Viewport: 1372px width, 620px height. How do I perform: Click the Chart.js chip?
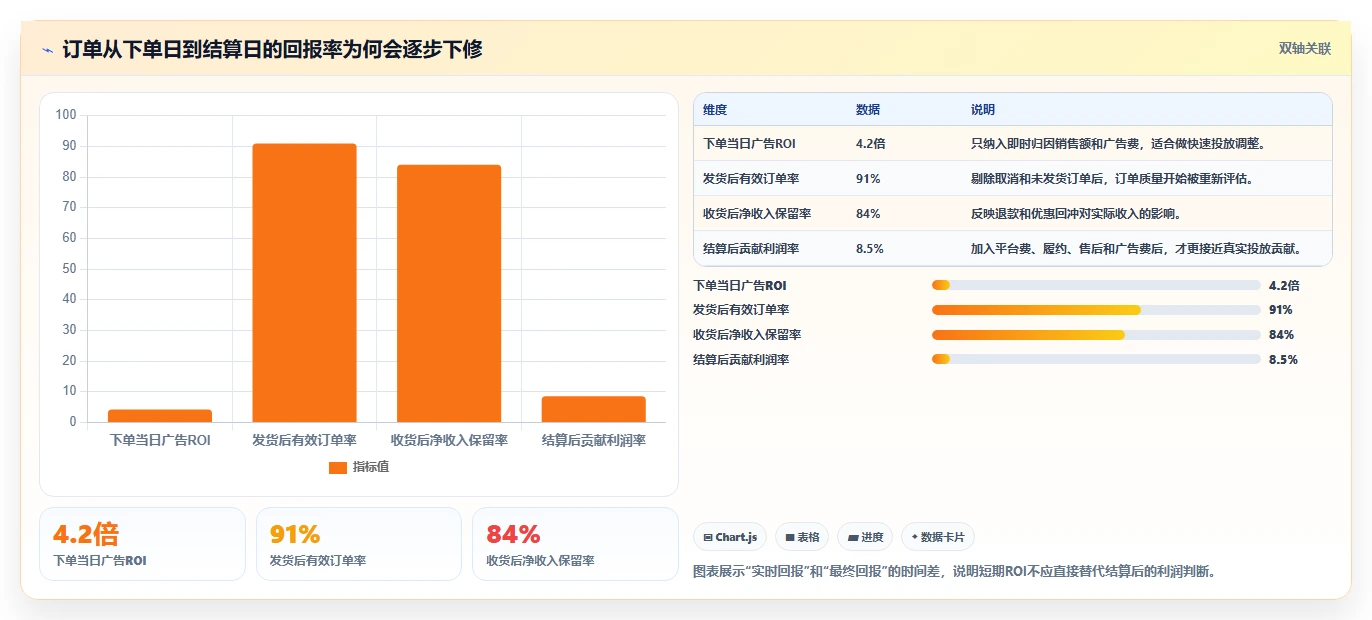[x=730, y=537]
